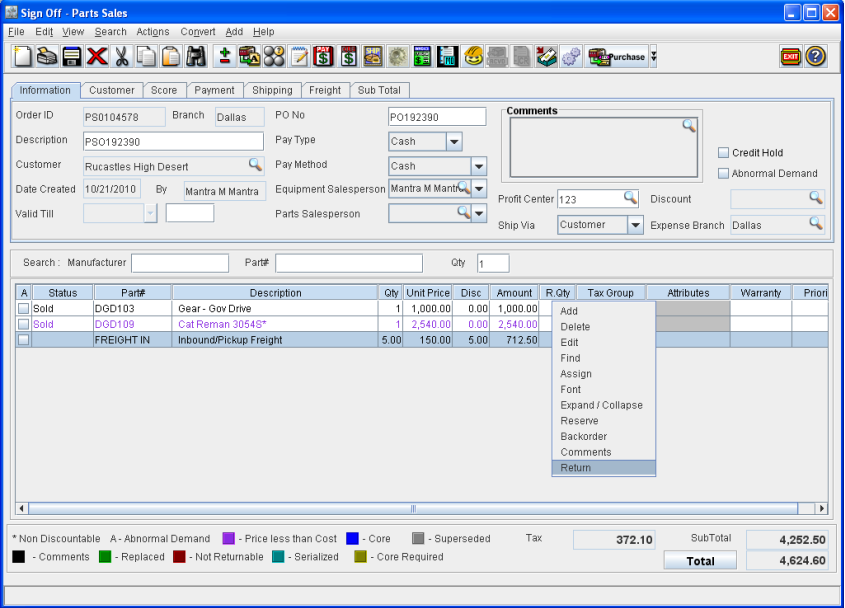The image size is (845, 608).
Task: Click the Description column header
Action: [x=275, y=293]
